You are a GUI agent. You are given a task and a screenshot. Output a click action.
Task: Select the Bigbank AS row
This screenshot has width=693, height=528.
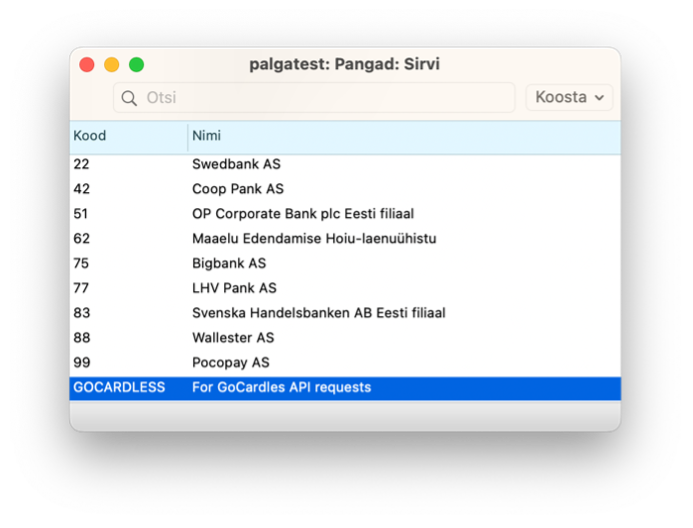(x=345, y=263)
